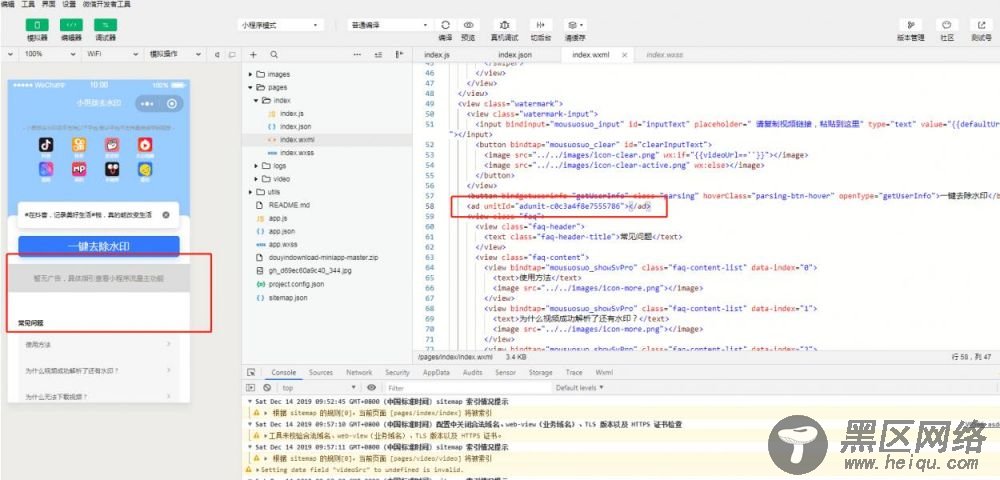Viewport: 1000px width, 480px height.
Task: Click the simulator mute speaker icon
Action: pos(217,55)
